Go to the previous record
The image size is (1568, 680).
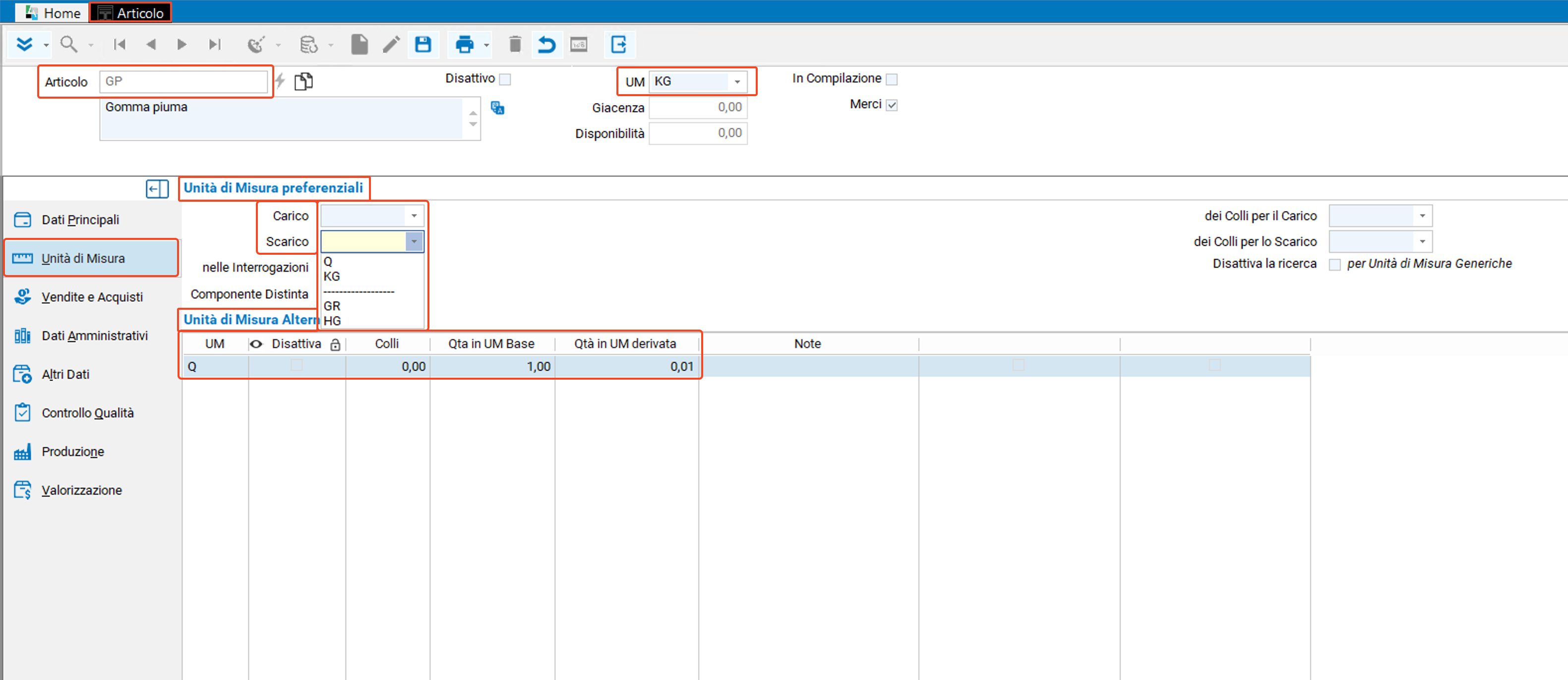[151, 45]
